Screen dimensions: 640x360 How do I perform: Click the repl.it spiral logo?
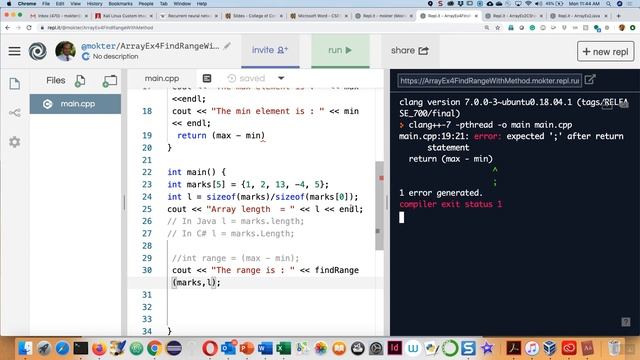38,51
